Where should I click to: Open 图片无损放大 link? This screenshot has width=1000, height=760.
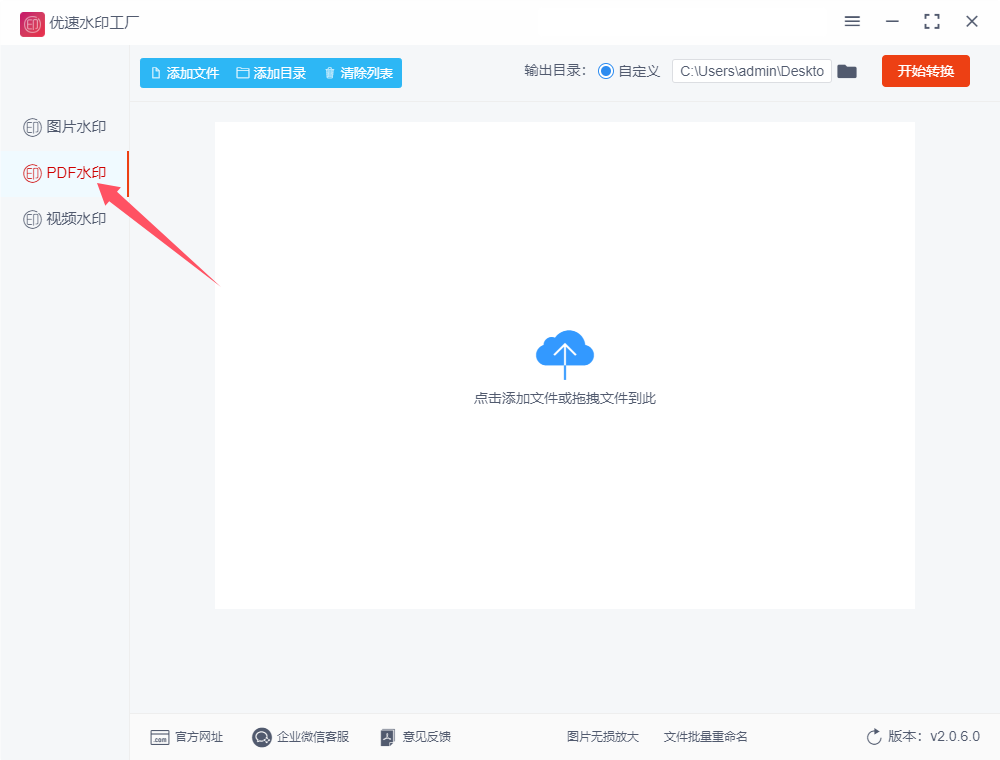[603, 737]
